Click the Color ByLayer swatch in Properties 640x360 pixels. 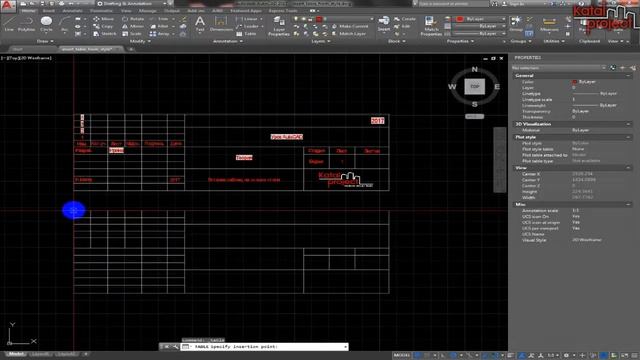[574, 82]
